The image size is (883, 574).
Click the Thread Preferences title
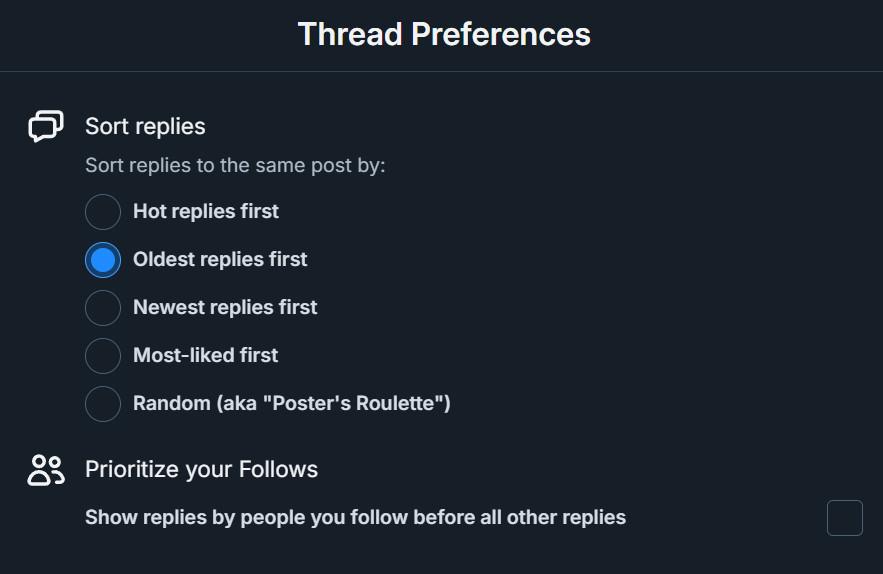click(444, 34)
